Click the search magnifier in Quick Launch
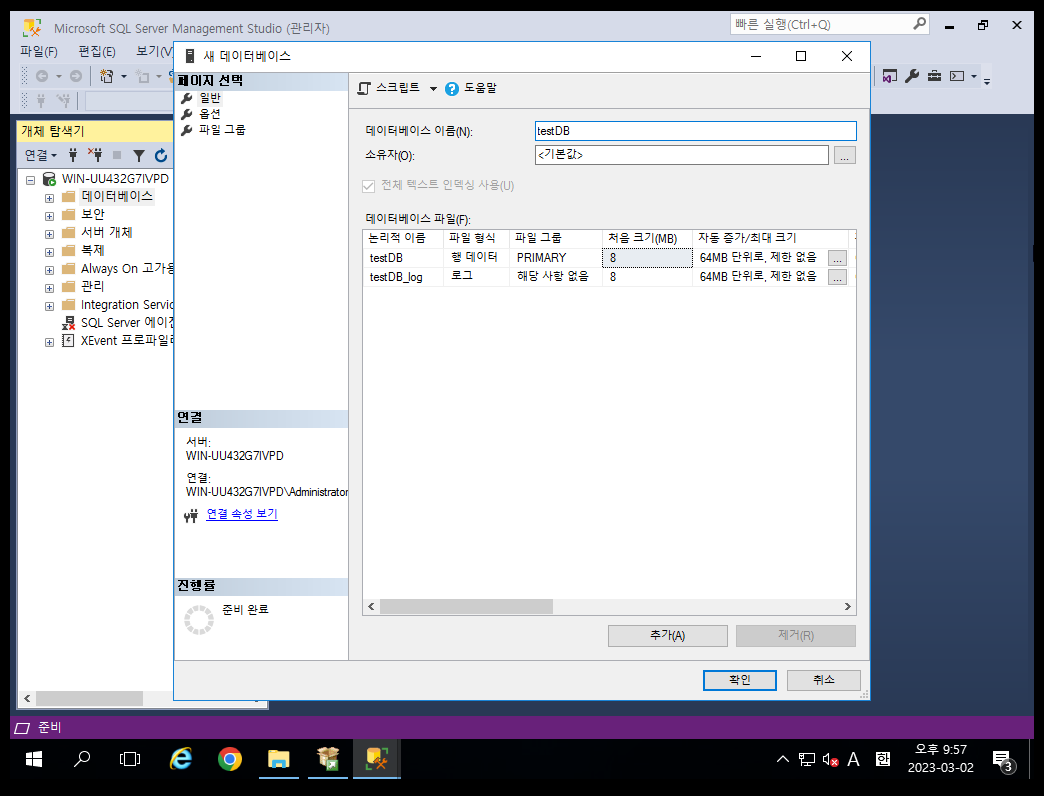Image resolution: width=1044 pixels, height=796 pixels. tap(919, 24)
